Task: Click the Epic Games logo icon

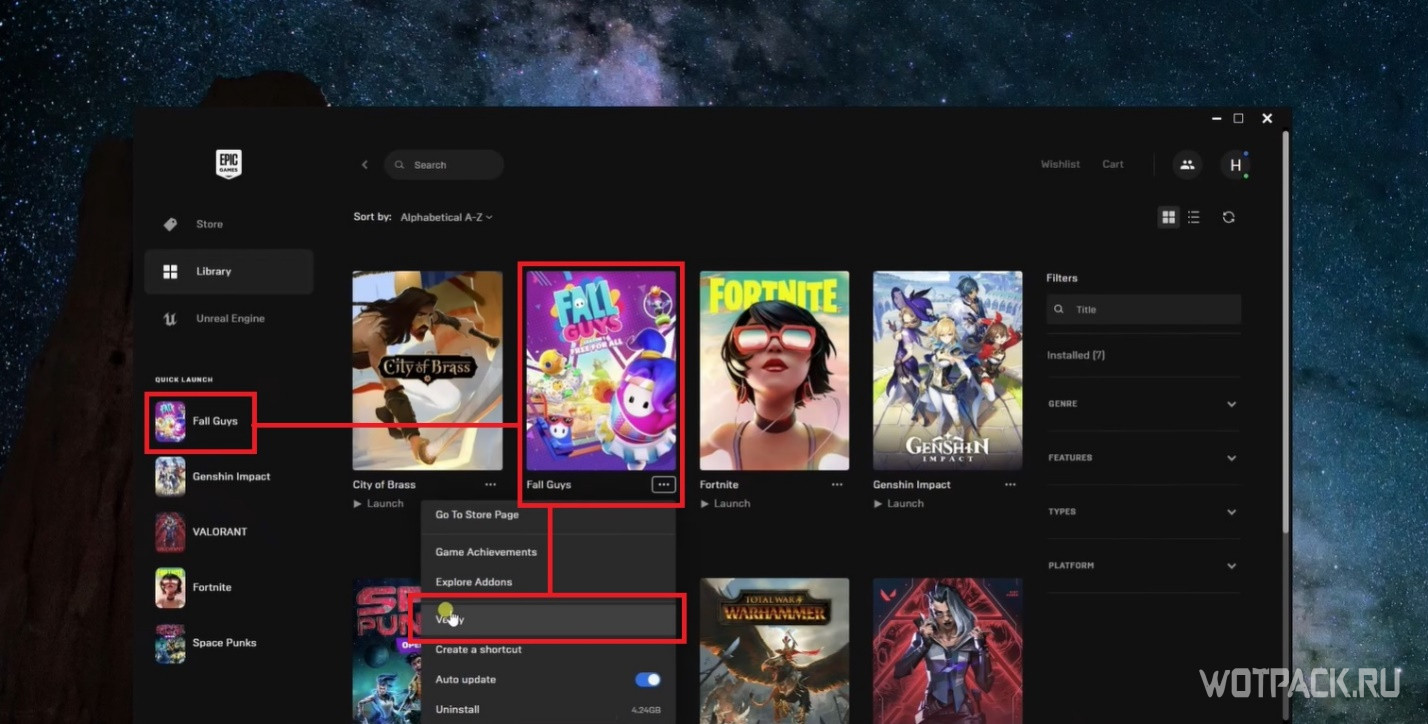Action: (x=229, y=164)
